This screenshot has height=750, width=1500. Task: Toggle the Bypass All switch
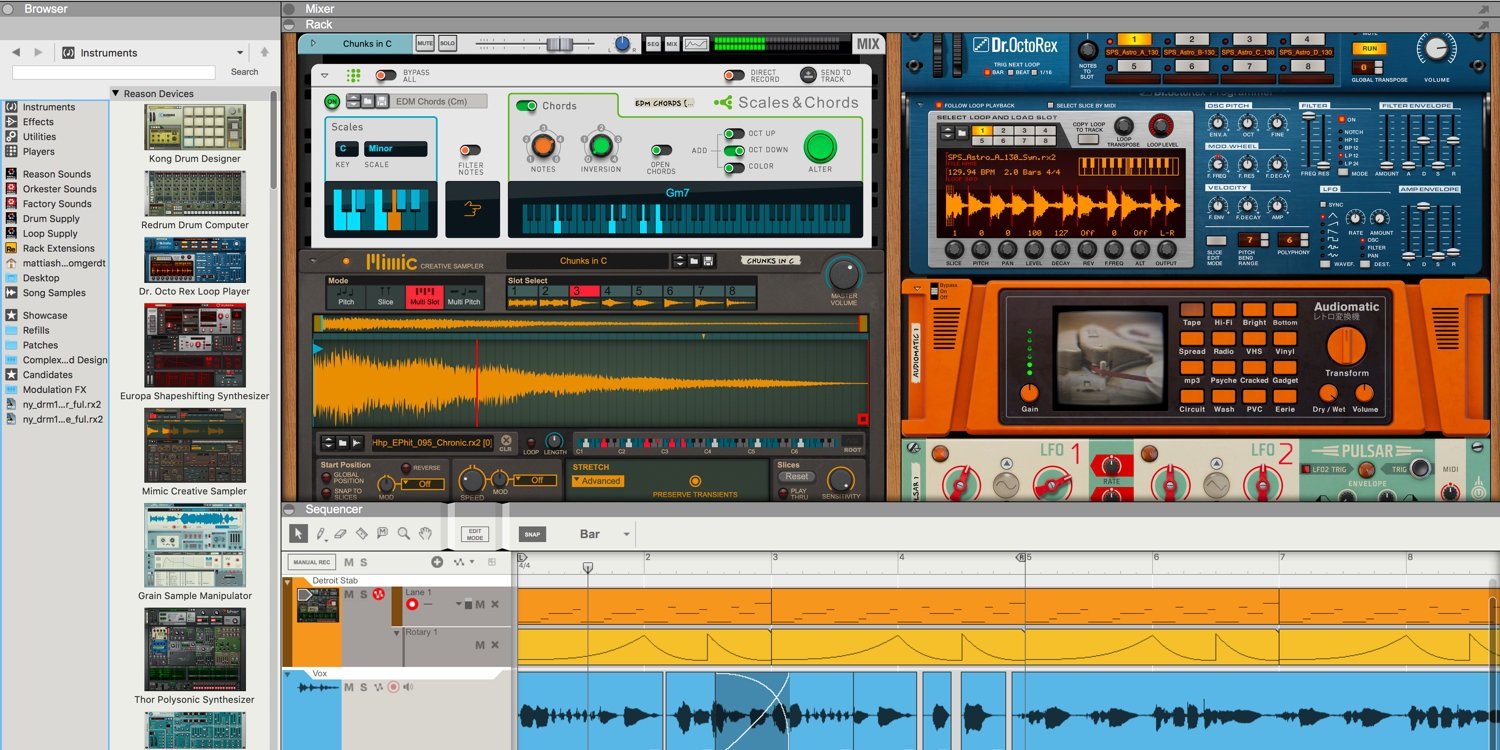385,75
